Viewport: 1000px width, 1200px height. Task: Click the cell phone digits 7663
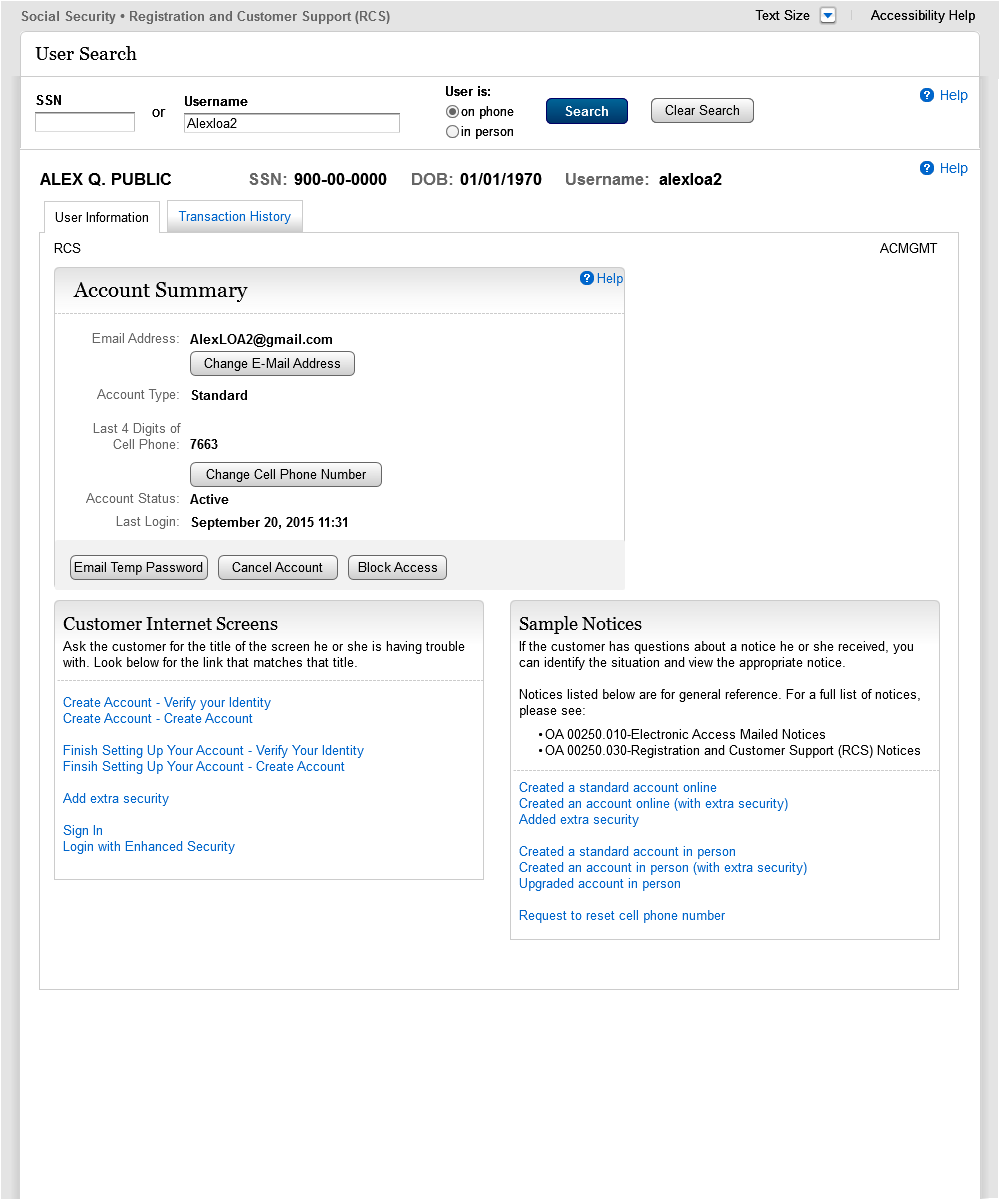(204, 444)
